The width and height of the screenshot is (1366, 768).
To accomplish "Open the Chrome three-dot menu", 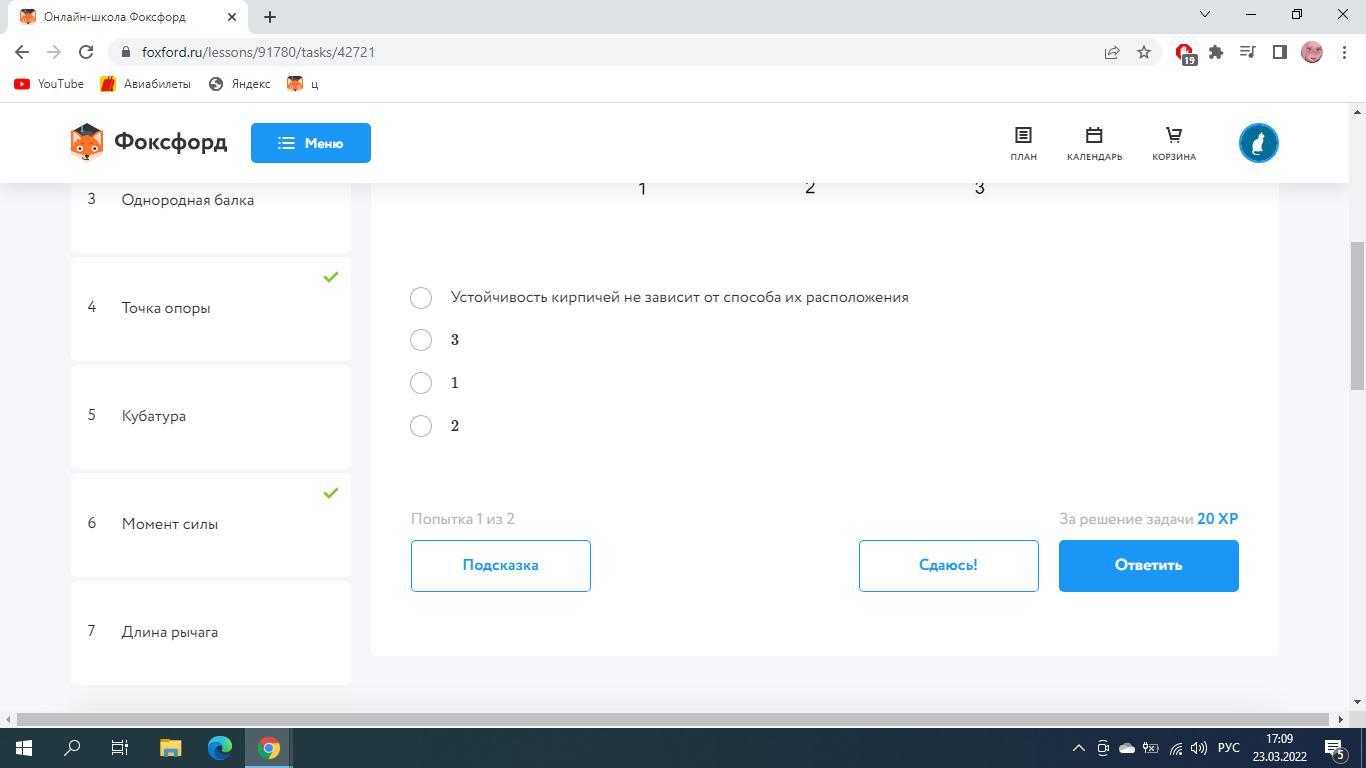I will coord(1344,52).
